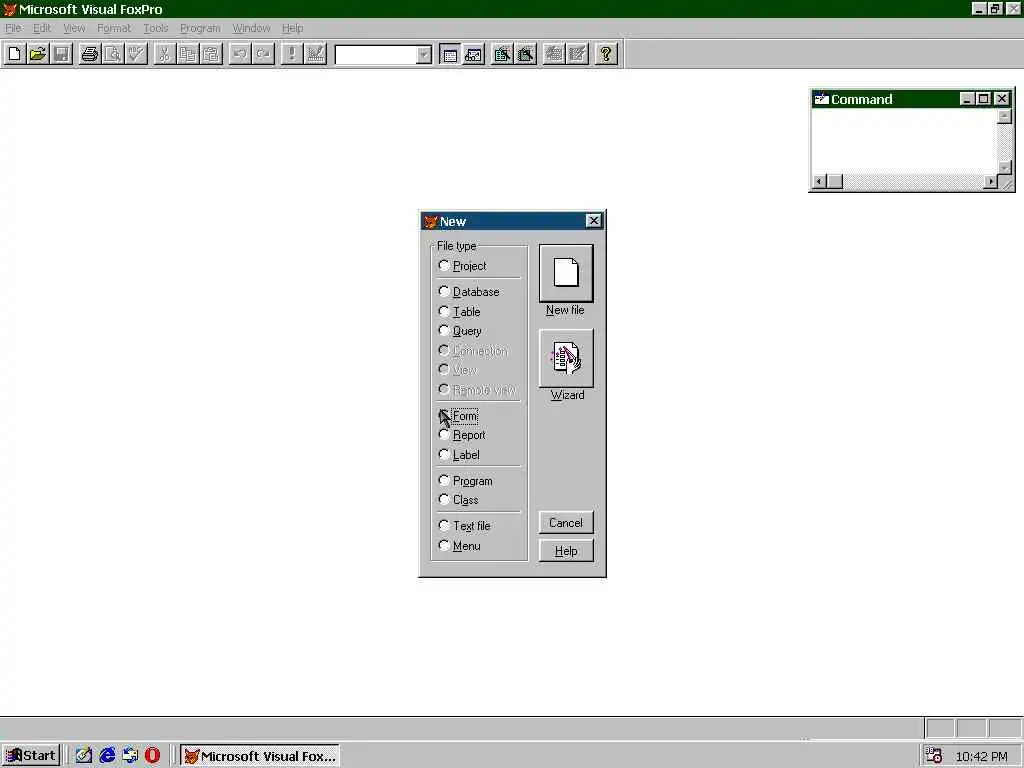Screen dimensions: 1024x768
Task: Click the New file toolbar icon
Action: tap(14, 54)
